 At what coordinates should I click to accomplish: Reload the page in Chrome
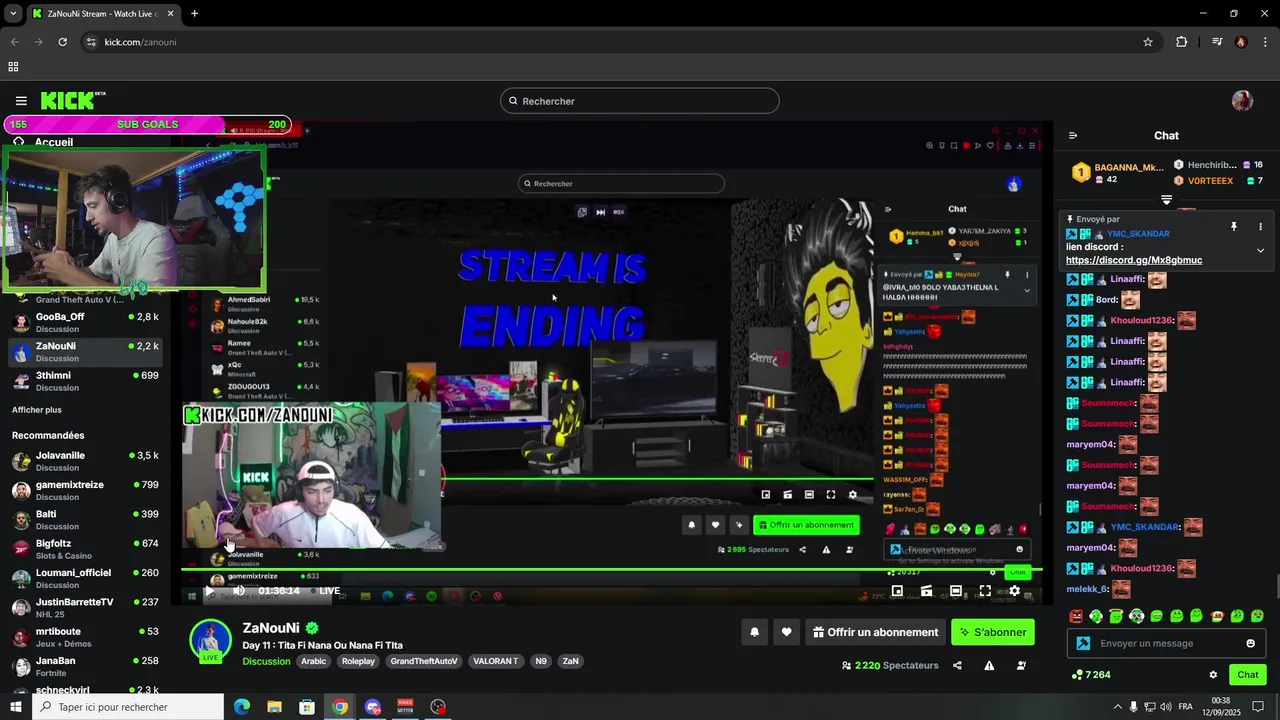[x=62, y=42]
